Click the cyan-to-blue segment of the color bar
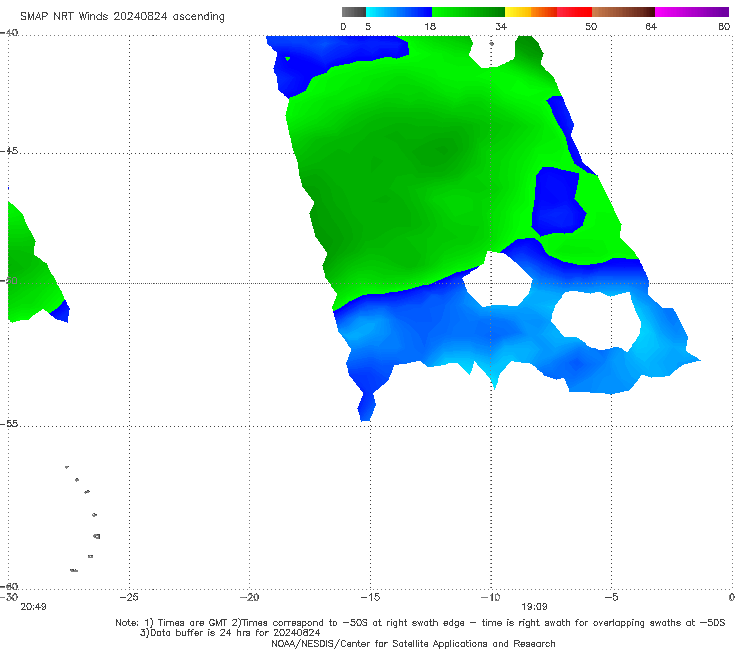The image size is (740, 650). [x=399, y=12]
